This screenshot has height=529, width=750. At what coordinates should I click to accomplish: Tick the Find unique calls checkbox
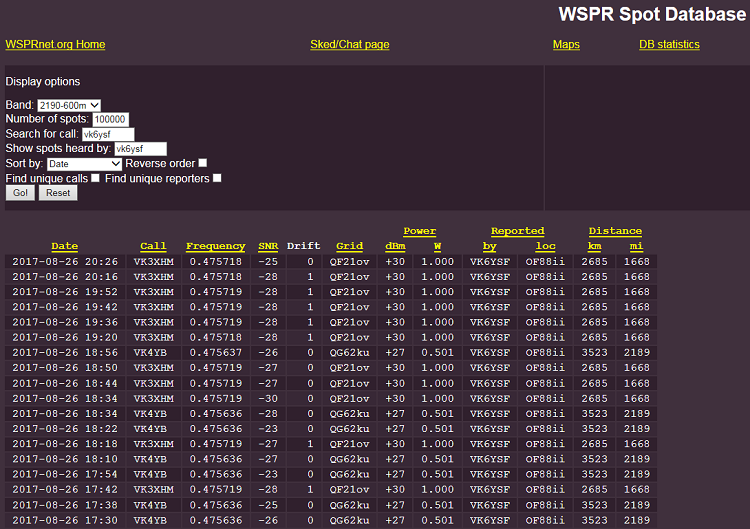pyautogui.click(x=96, y=178)
